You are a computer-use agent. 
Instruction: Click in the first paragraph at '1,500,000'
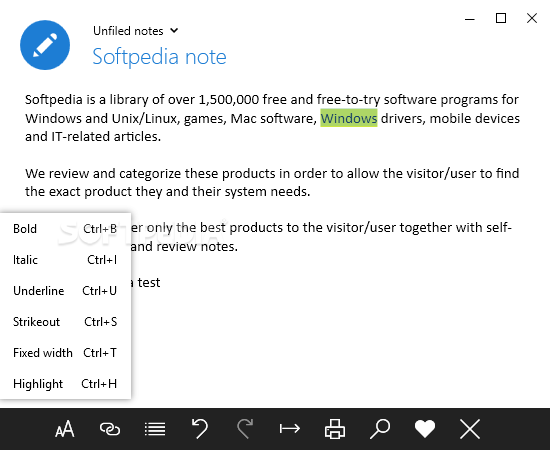pos(229,100)
